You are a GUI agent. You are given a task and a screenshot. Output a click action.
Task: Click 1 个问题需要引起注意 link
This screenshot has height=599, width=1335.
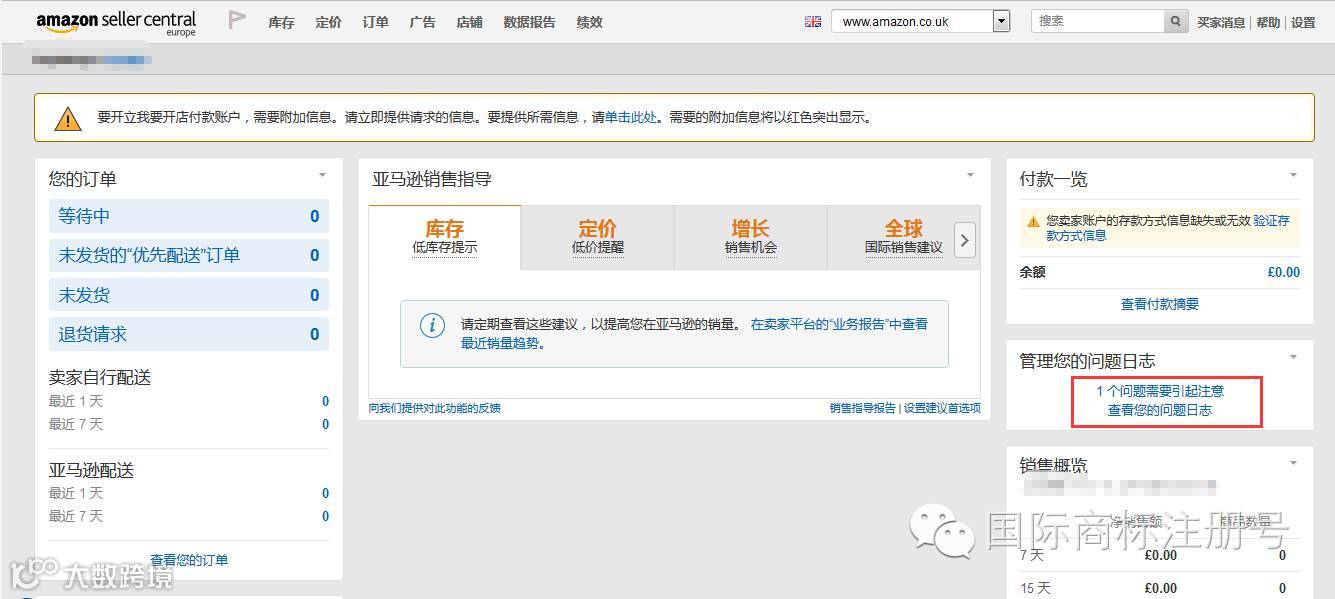click(x=1160, y=391)
